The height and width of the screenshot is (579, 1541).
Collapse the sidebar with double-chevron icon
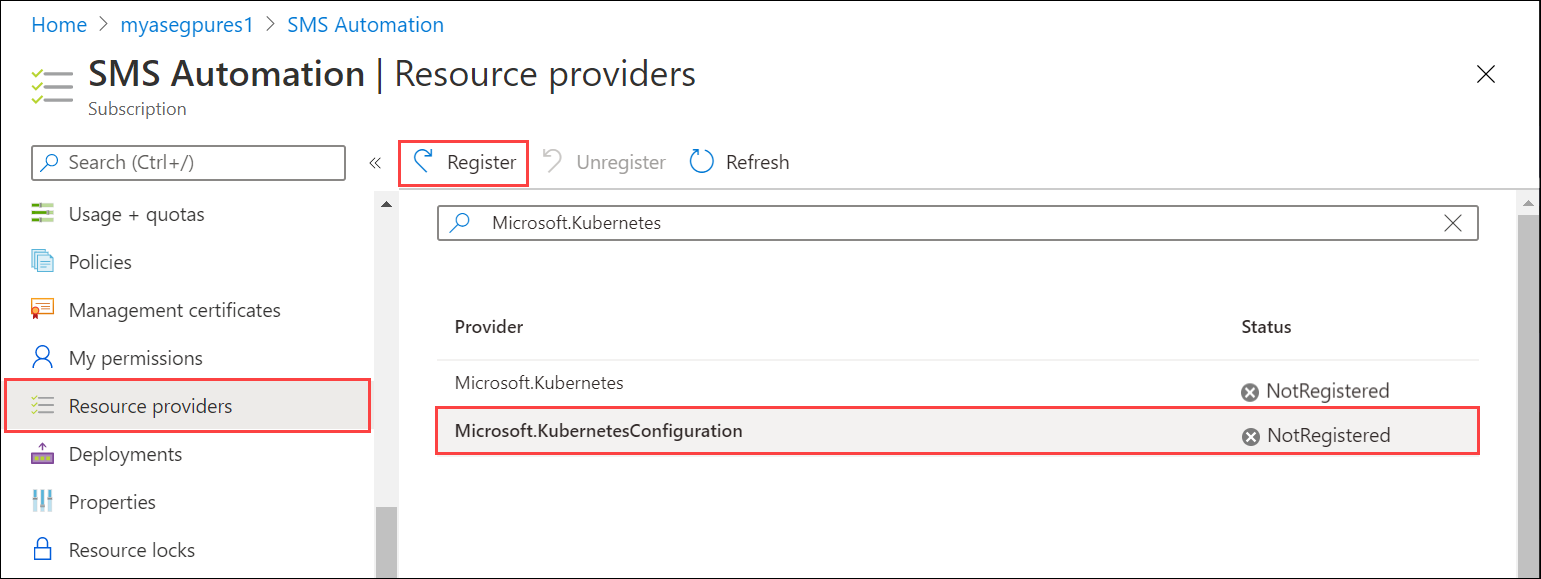375,163
